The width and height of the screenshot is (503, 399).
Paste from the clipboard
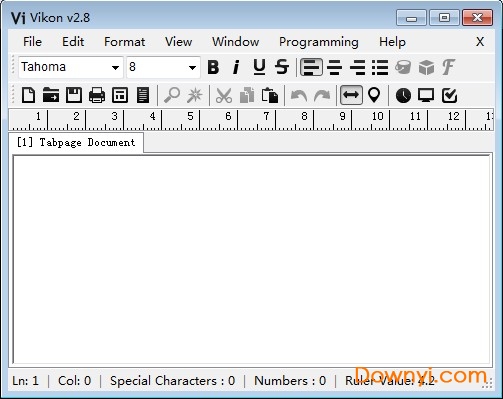pyautogui.click(x=270, y=95)
